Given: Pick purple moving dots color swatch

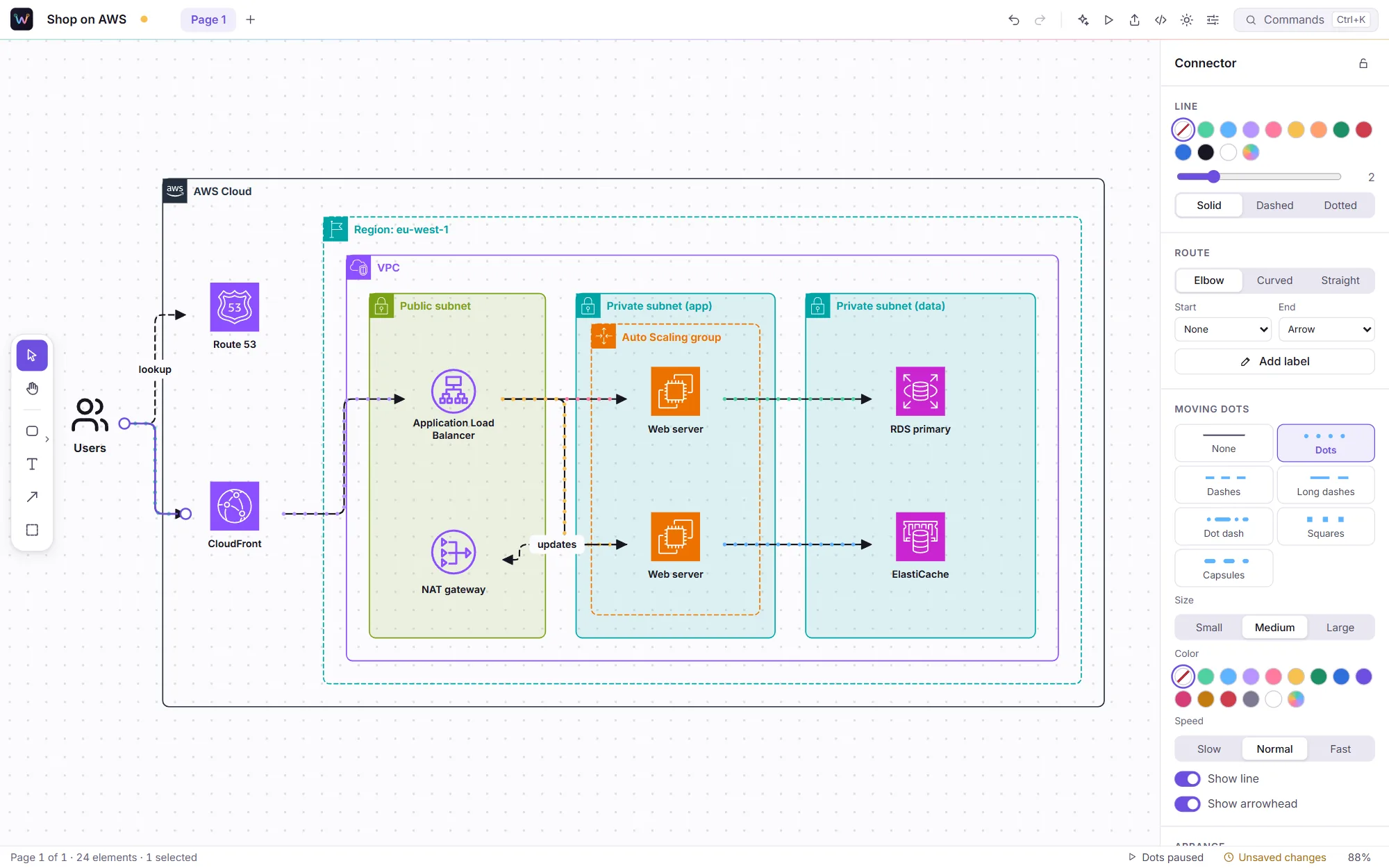Looking at the screenshot, I should 1363,676.
